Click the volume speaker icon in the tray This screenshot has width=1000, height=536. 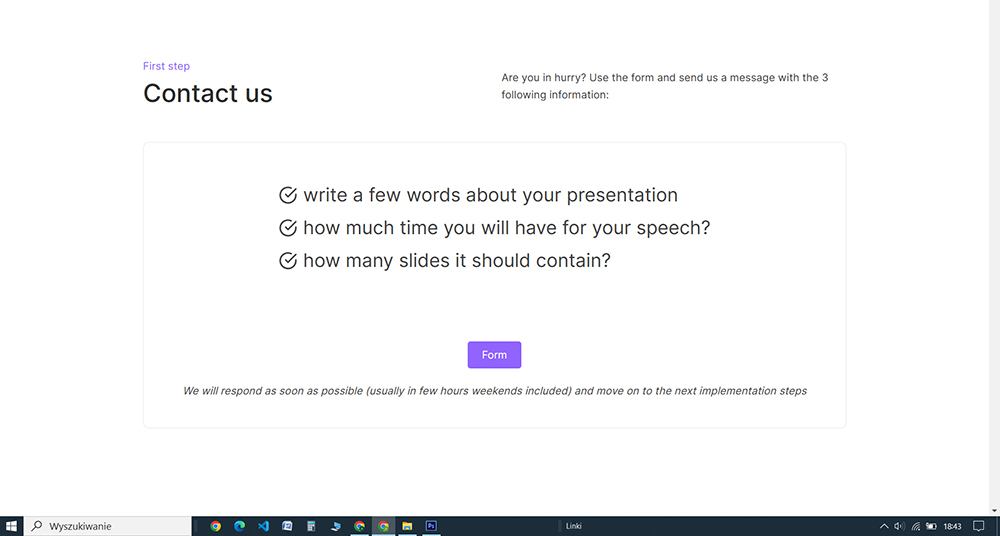click(x=899, y=526)
